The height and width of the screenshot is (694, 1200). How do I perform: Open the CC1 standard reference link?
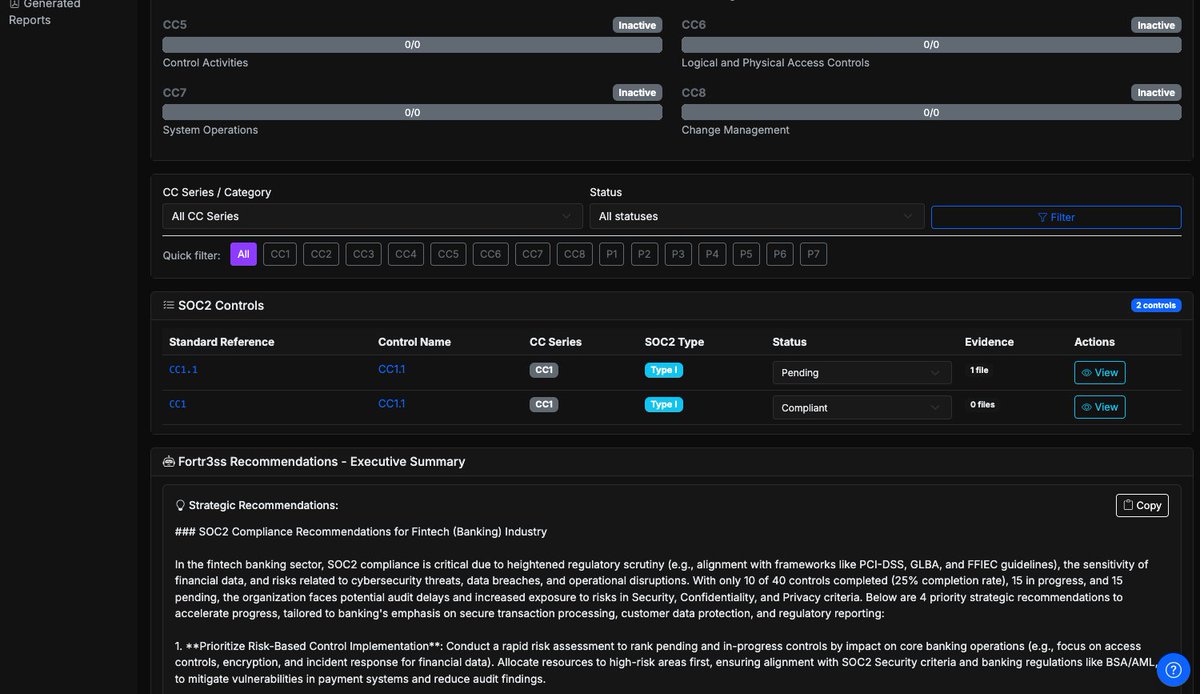coord(177,404)
